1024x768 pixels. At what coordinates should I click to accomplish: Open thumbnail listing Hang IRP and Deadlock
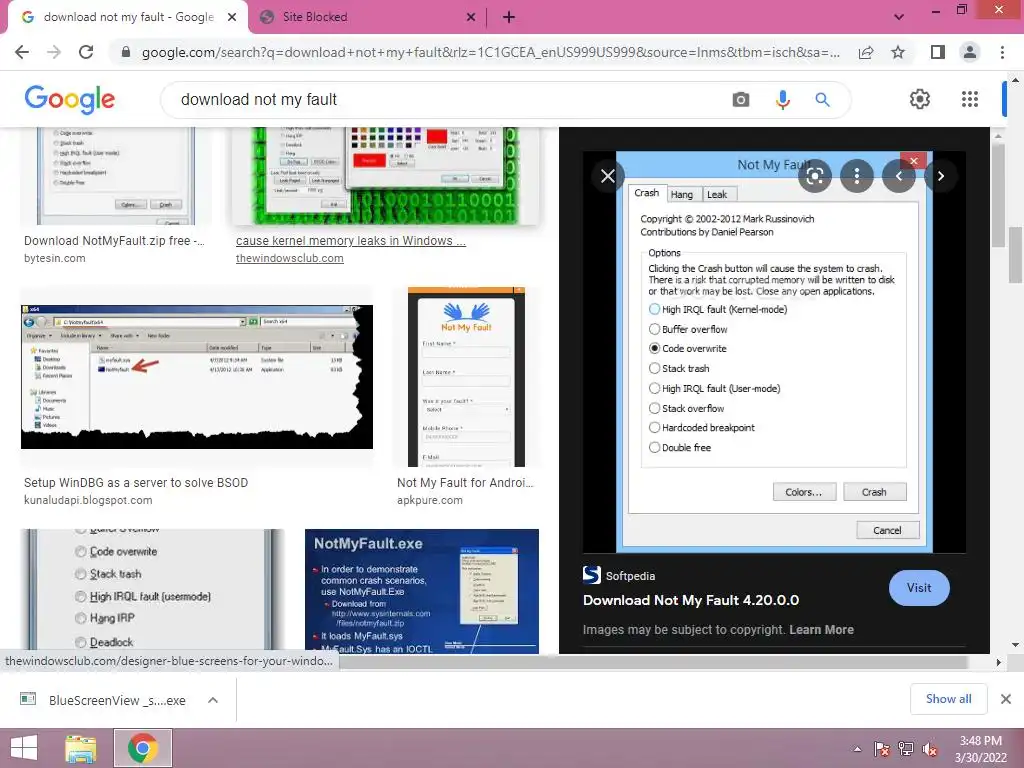click(x=152, y=591)
